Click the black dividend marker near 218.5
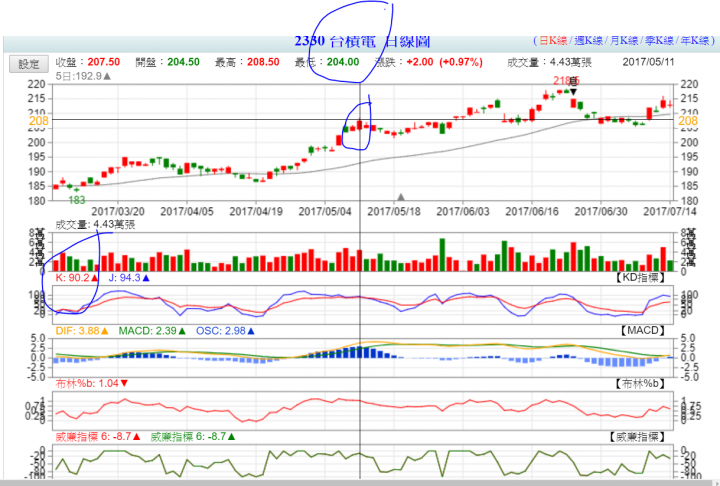720x486 pixels. click(573, 91)
